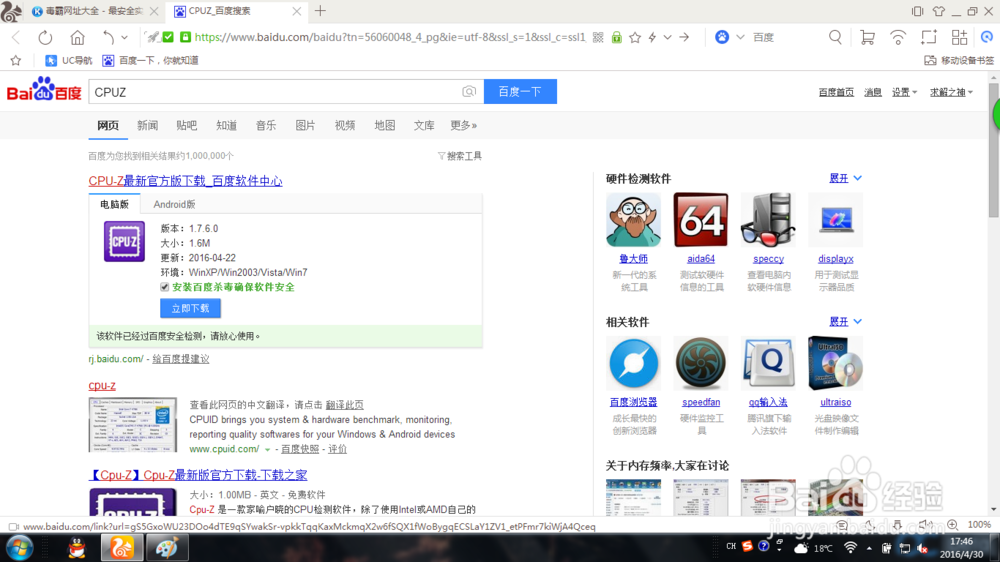Switch to the Android版 tab
1000x562 pixels.
coord(174,204)
